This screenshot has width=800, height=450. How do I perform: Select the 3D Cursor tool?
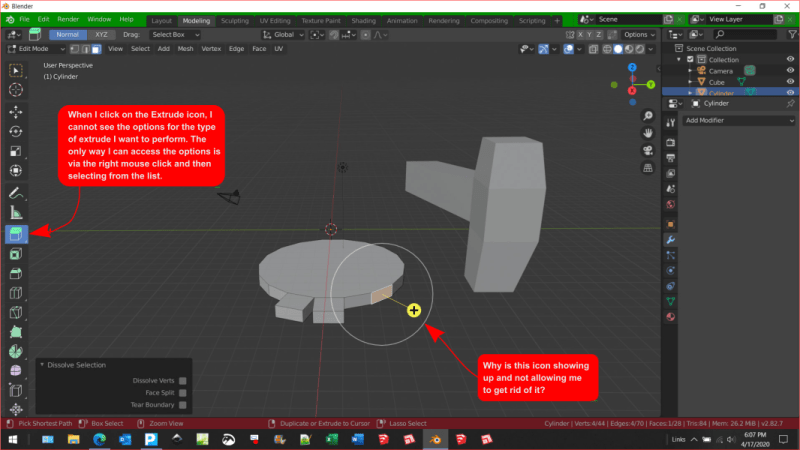click(x=16, y=90)
